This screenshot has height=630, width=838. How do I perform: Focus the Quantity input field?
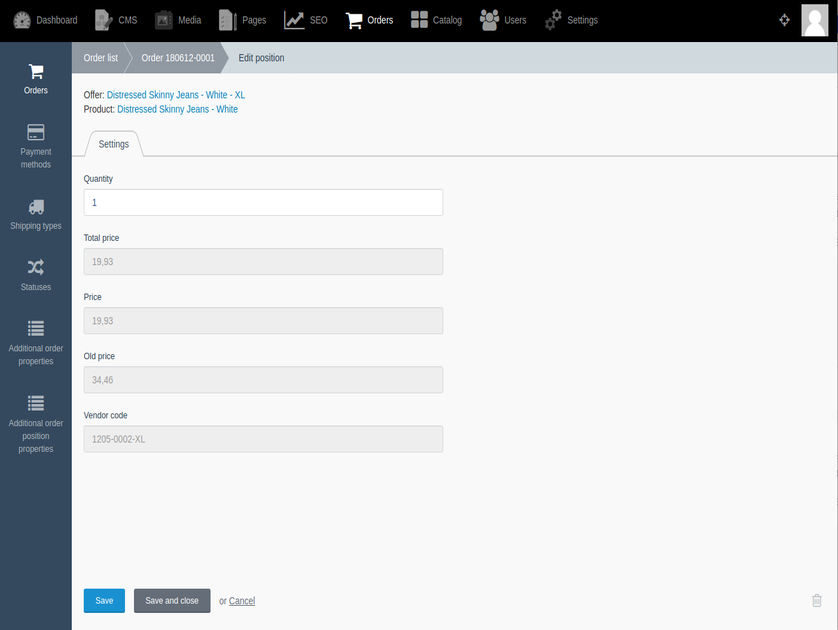click(263, 203)
